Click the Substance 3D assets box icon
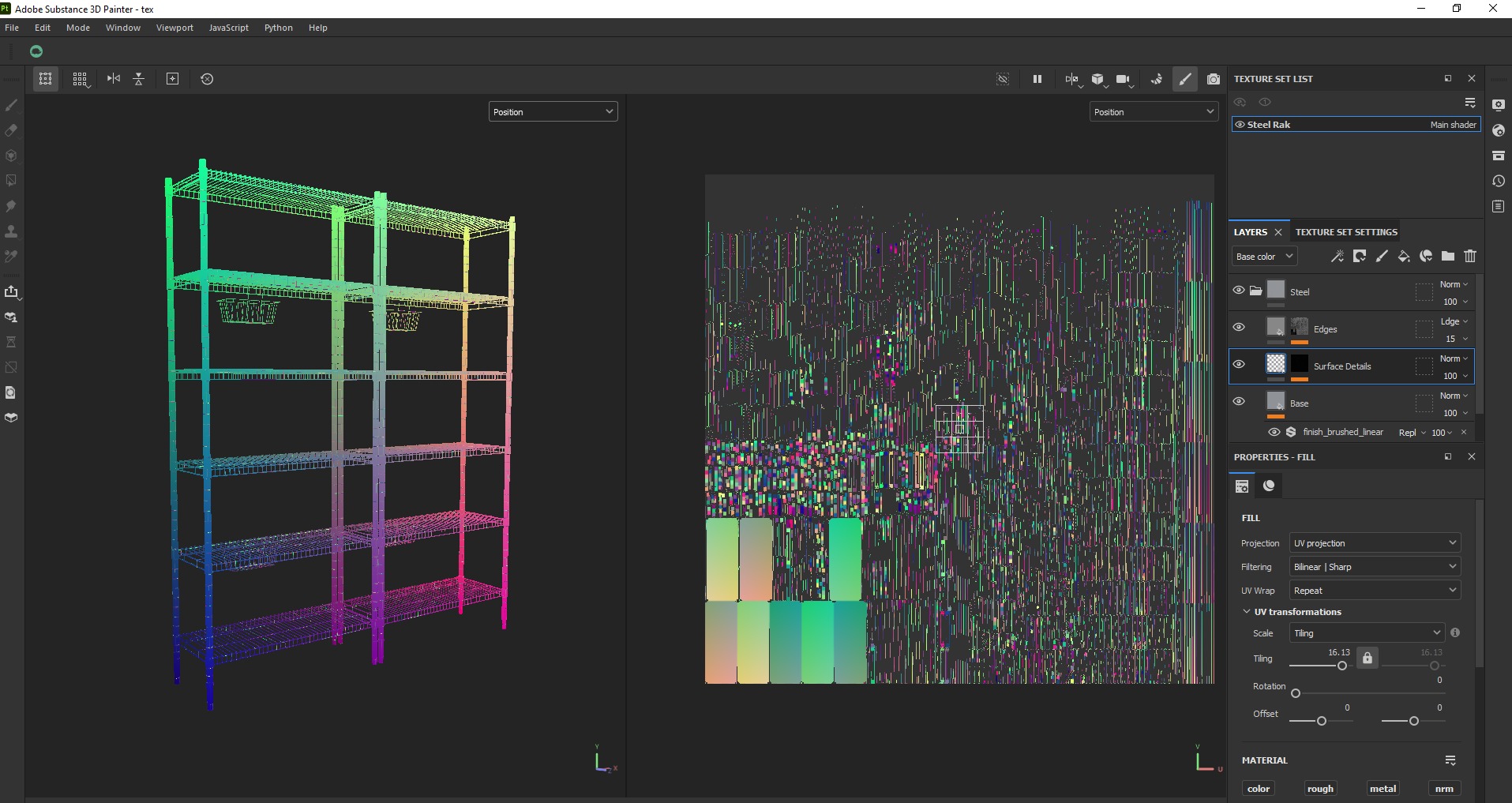 point(11,418)
